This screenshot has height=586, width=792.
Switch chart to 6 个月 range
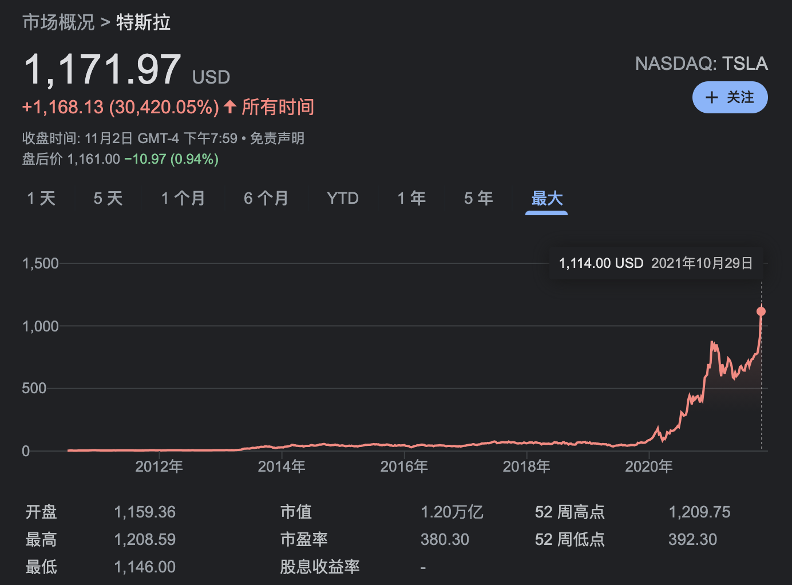coord(266,198)
